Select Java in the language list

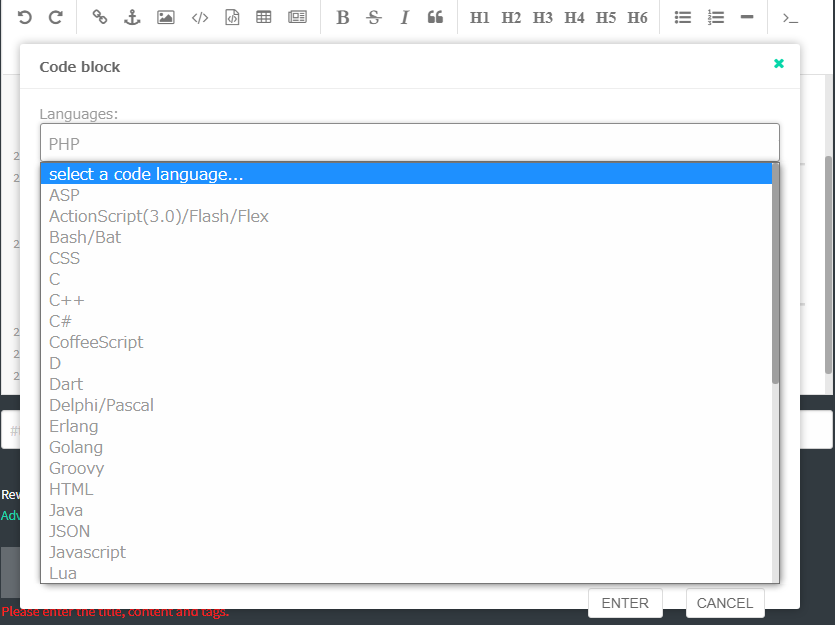click(406, 511)
